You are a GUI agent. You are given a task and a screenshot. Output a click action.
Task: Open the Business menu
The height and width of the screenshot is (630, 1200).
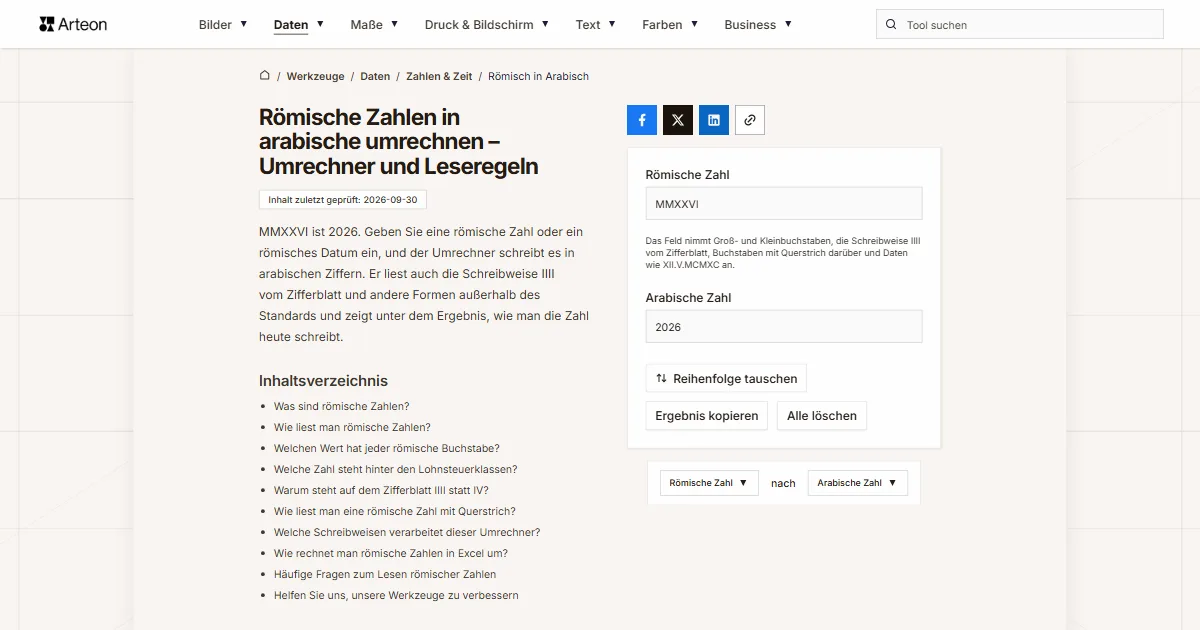[x=758, y=25]
